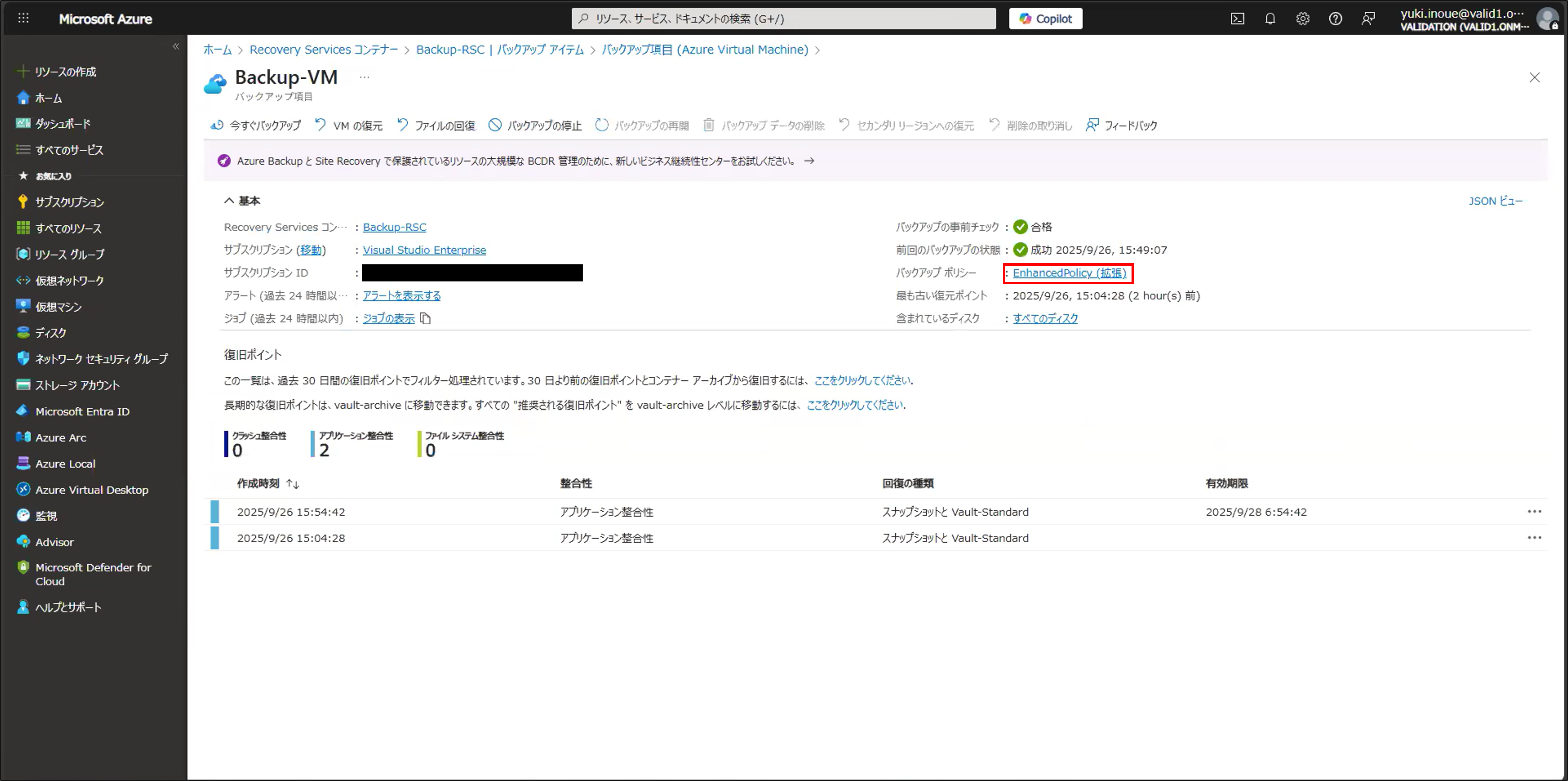
Task: Collapse the sidebar with the double chevron
Action: [176, 46]
